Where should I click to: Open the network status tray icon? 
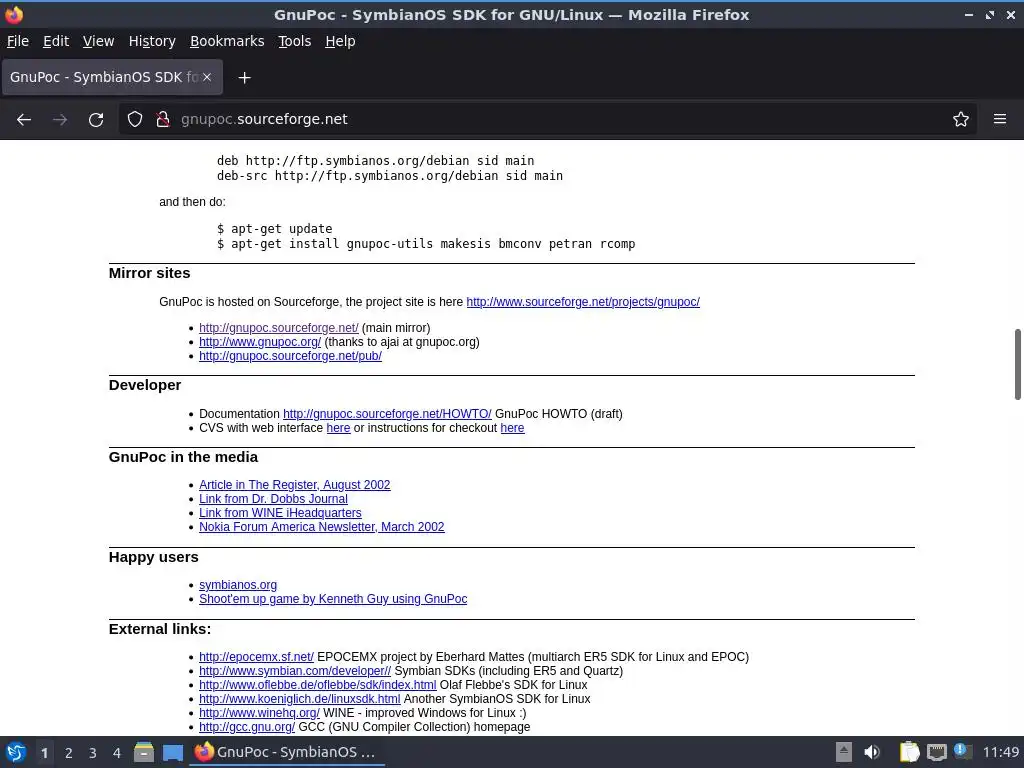point(936,752)
